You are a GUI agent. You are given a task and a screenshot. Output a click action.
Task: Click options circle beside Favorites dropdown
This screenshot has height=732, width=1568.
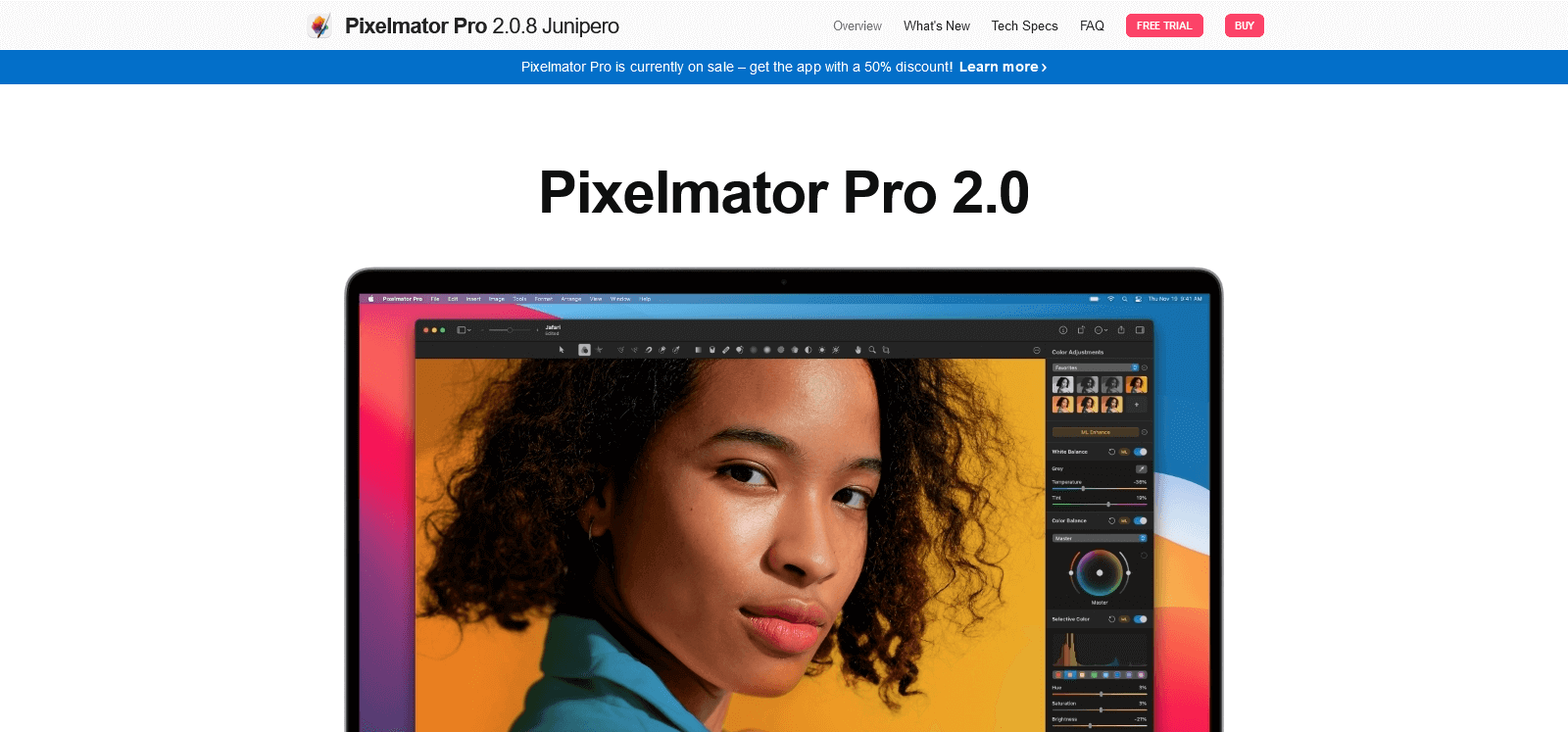click(x=1145, y=367)
